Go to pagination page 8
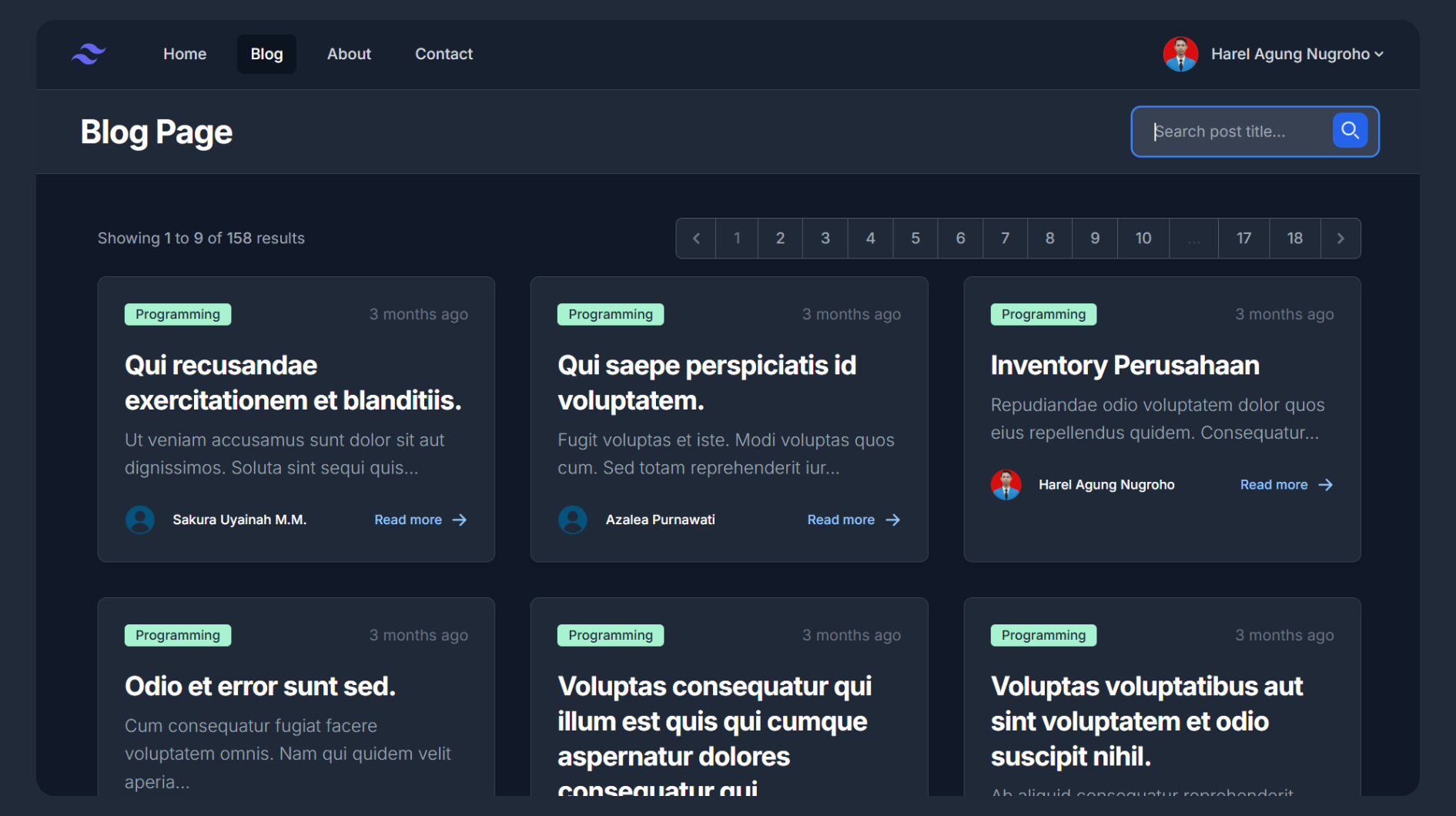The image size is (1456, 816). point(1049,239)
